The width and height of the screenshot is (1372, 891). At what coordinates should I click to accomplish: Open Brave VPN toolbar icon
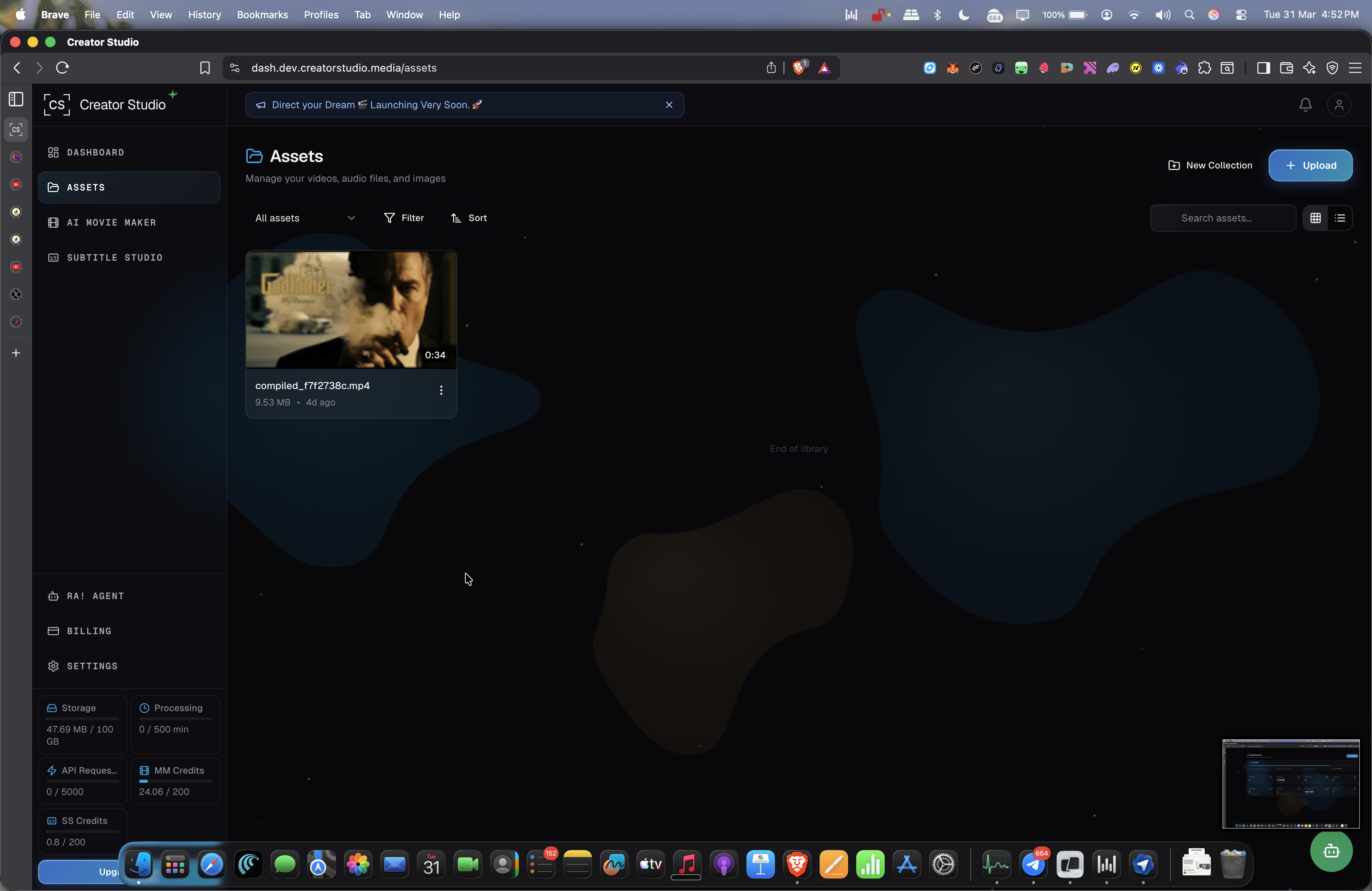point(1332,68)
